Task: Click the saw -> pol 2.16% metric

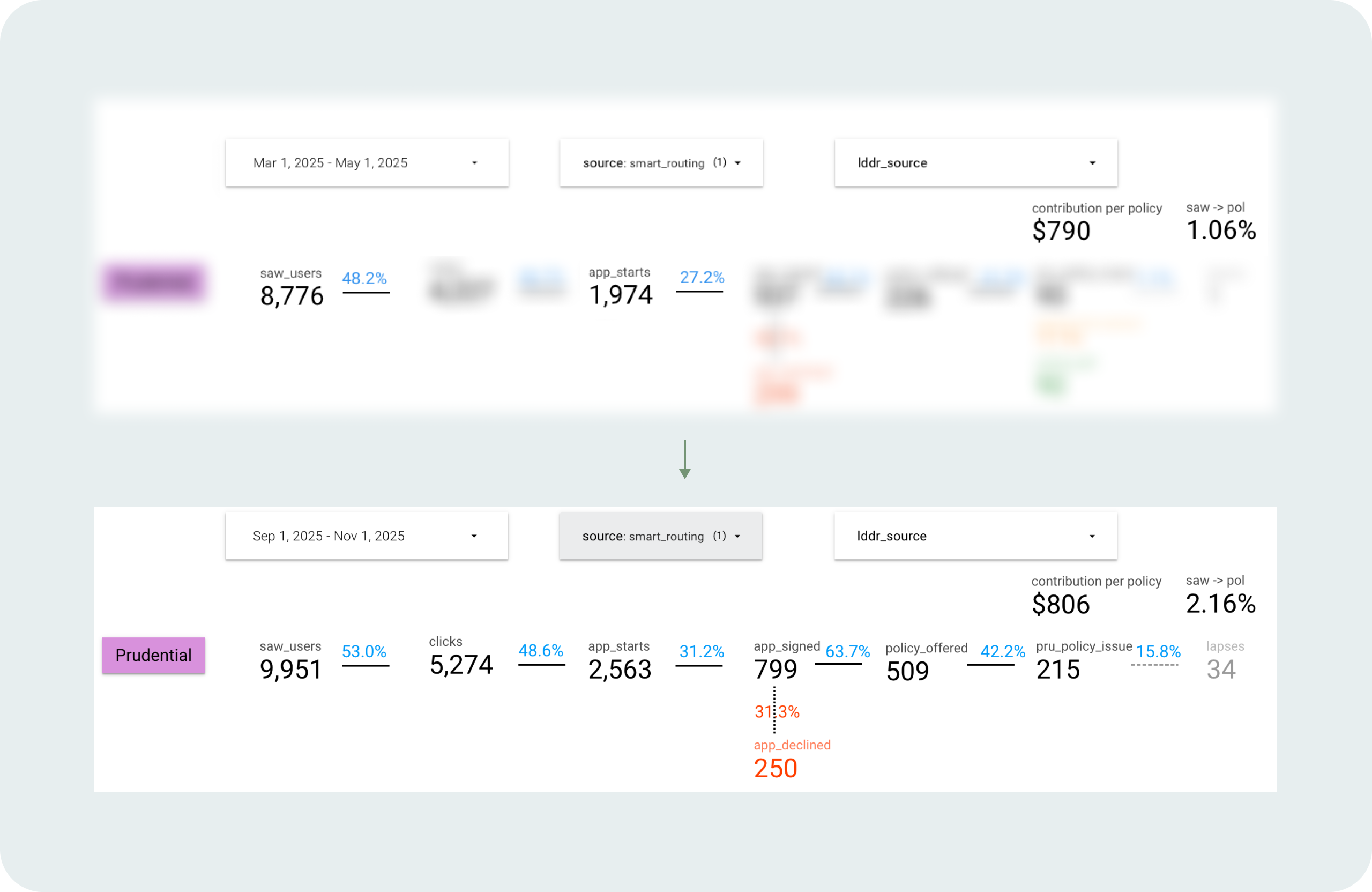Action: pyautogui.click(x=1220, y=605)
